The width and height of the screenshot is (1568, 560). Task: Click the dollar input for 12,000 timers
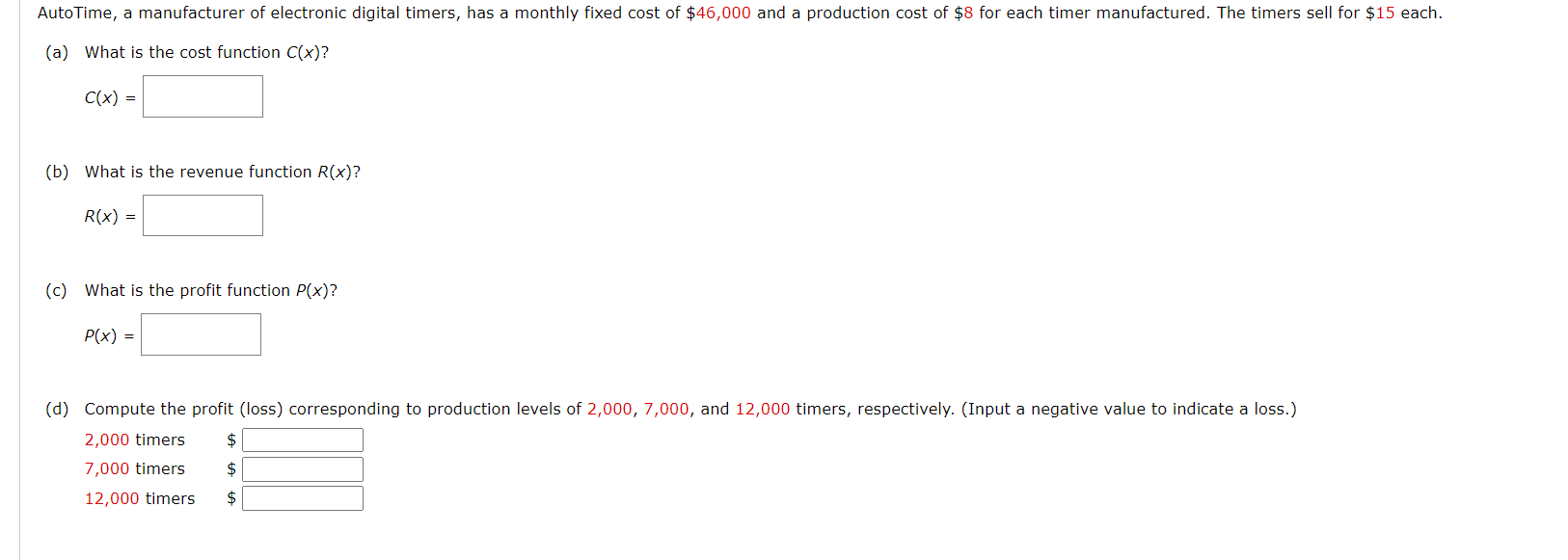[x=302, y=498]
